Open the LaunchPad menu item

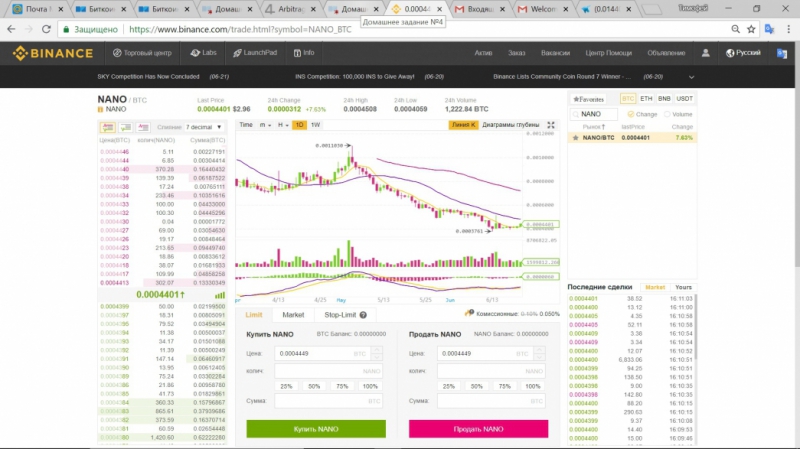click(255, 53)
